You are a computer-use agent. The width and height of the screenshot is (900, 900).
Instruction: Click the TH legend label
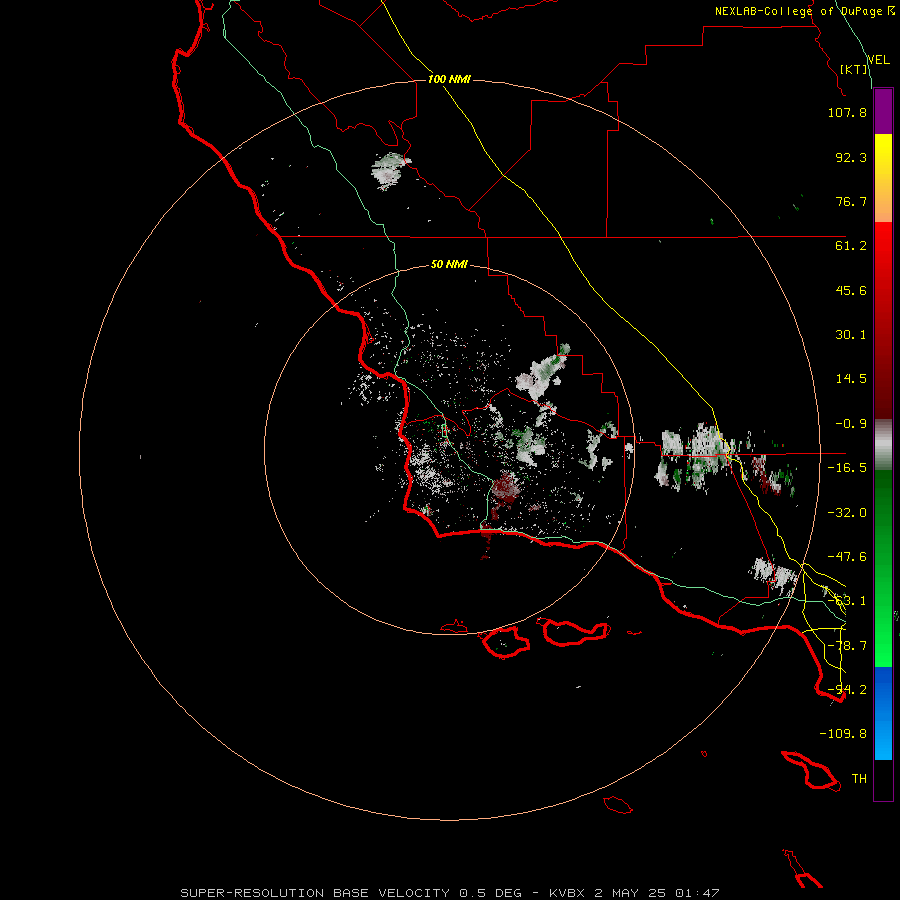click(859, 779)
